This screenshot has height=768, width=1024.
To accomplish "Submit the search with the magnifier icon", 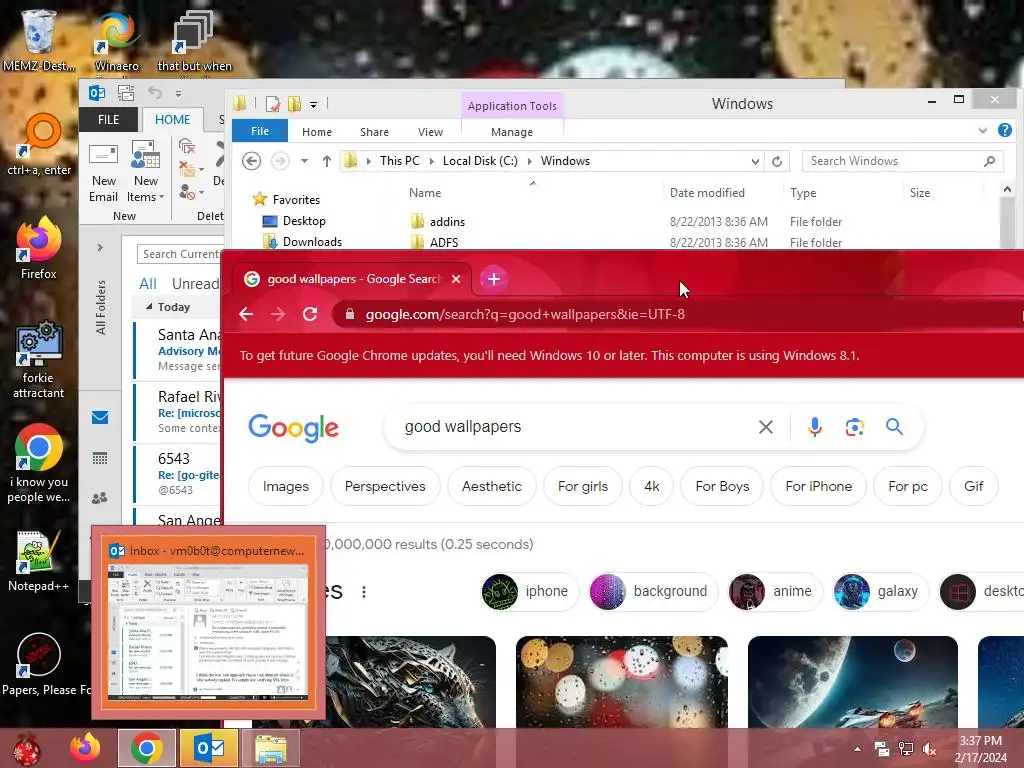I will point(894,427).
